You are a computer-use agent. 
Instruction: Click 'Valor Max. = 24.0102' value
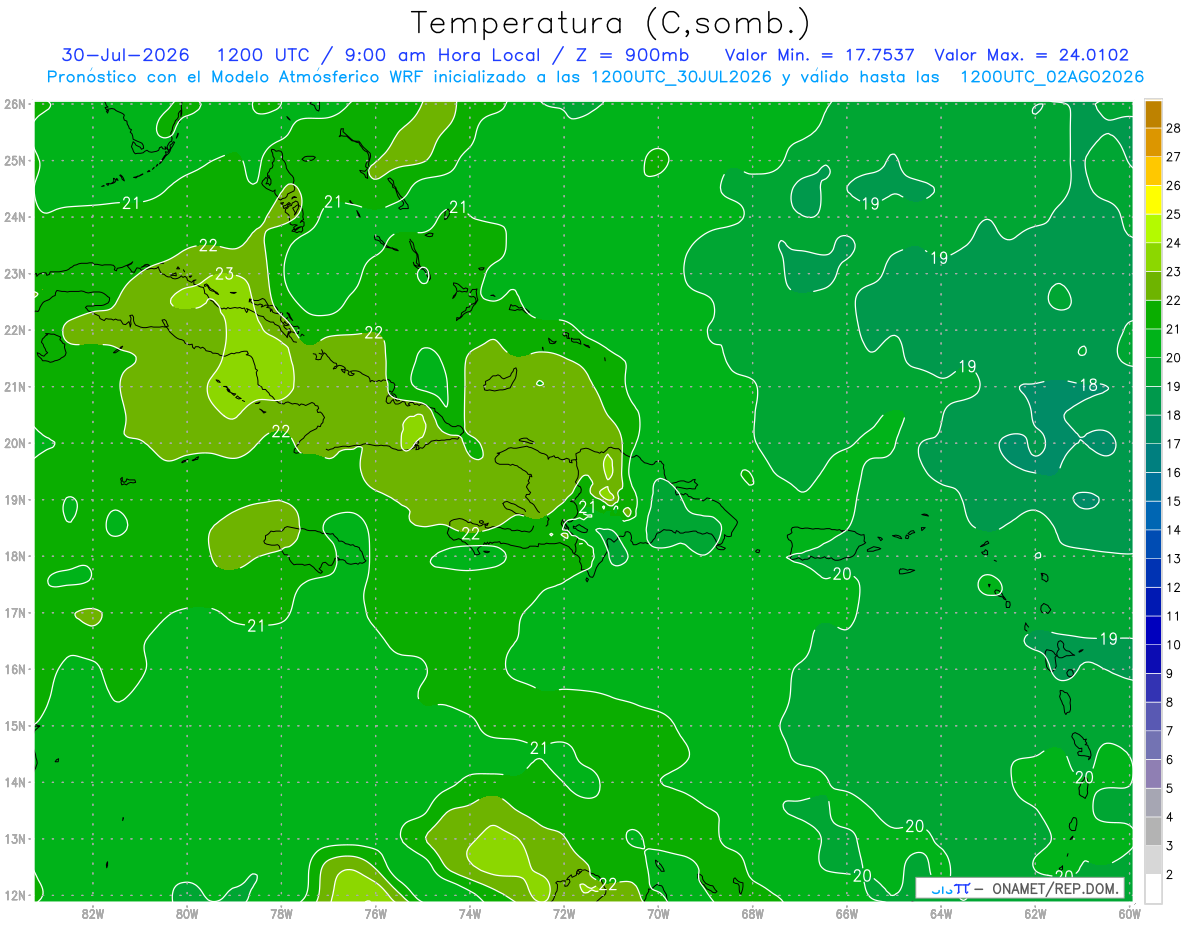tap(1031, 55)
